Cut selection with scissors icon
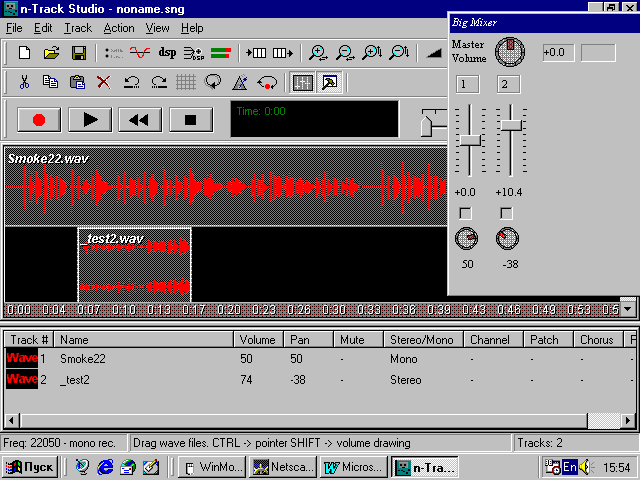This screenshot has width=640, height=480. point(24,82)
